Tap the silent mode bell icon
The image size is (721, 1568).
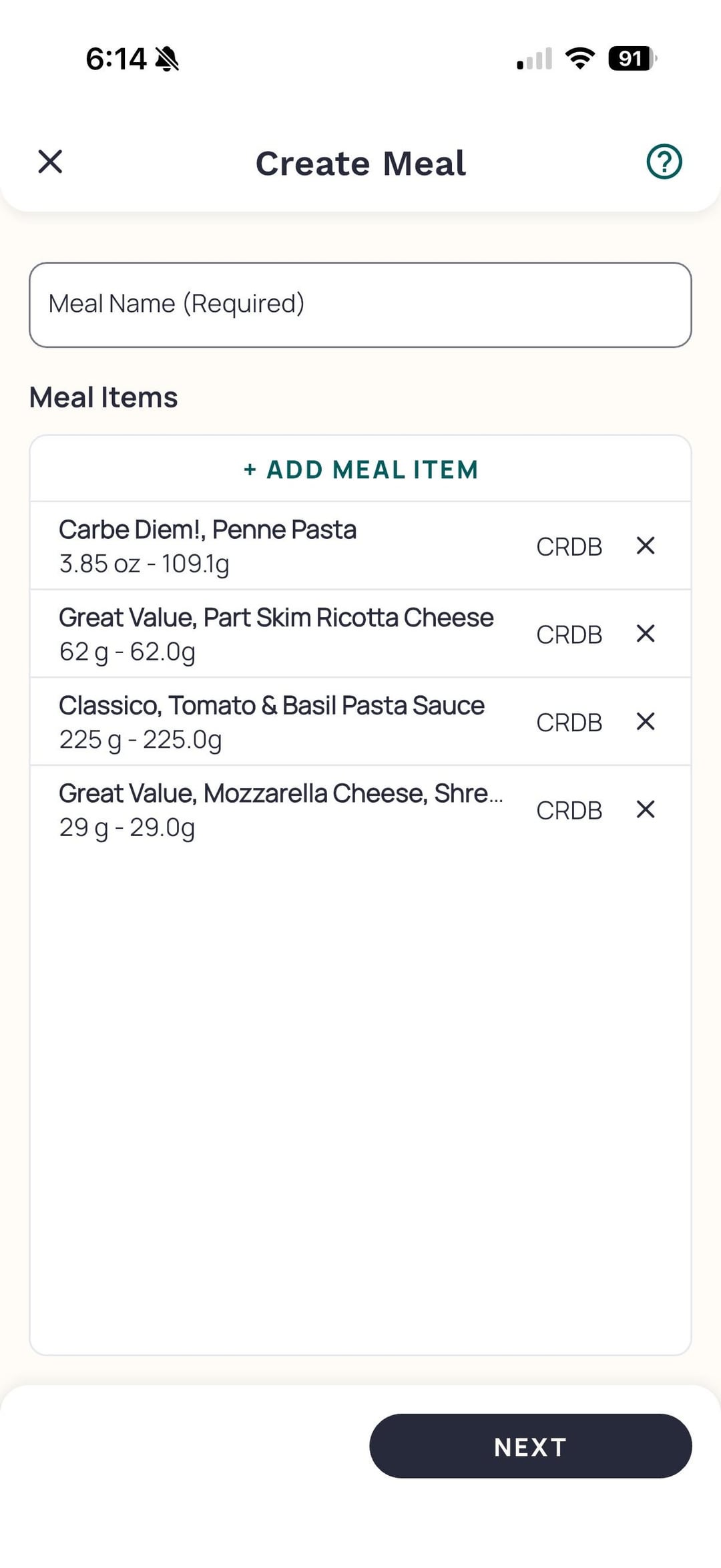click(167, 59)
